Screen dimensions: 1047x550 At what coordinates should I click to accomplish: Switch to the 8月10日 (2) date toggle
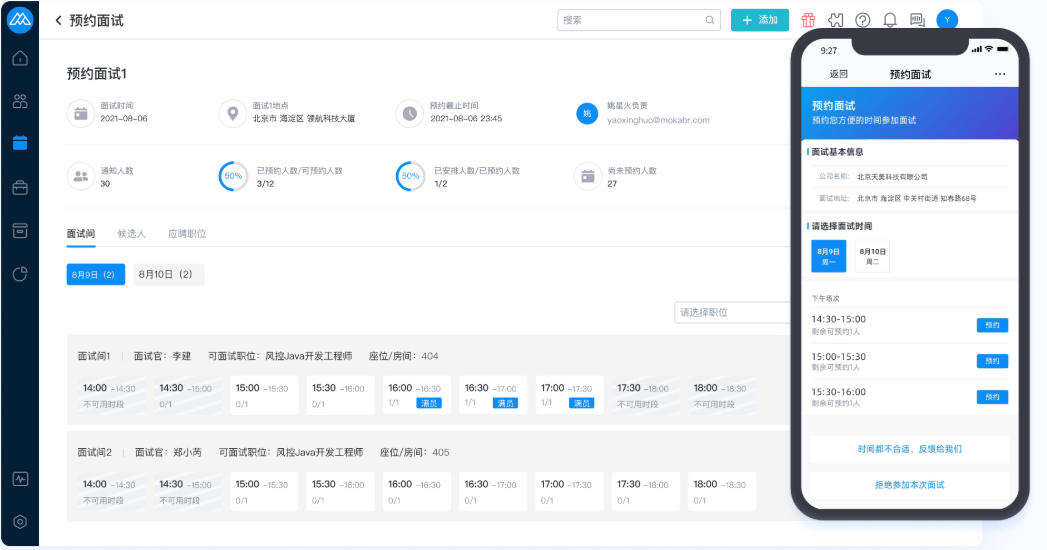tap(167, 274)
